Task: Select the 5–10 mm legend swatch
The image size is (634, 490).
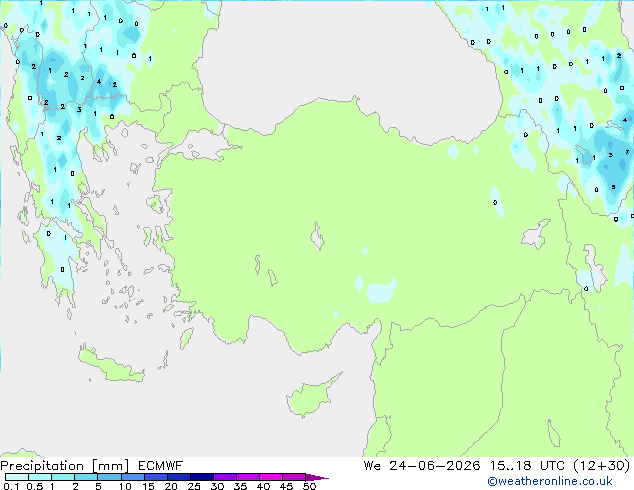Action: point(109,477)
